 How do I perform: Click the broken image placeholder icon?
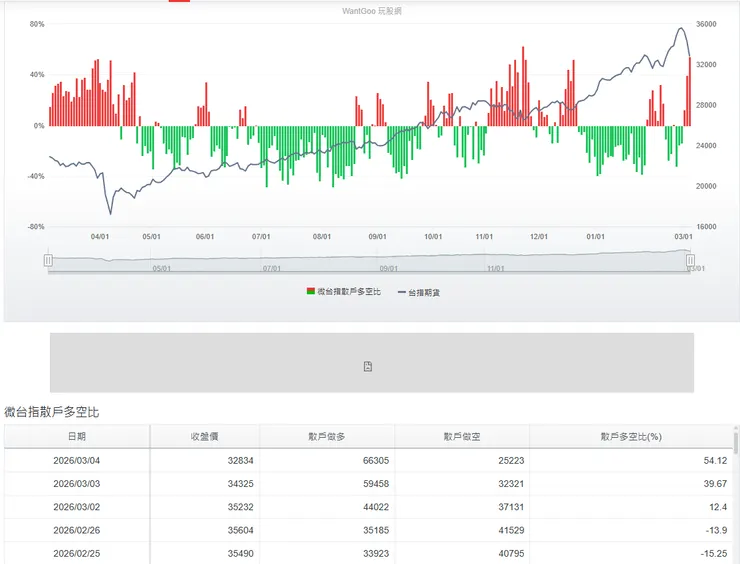(368, 366)
